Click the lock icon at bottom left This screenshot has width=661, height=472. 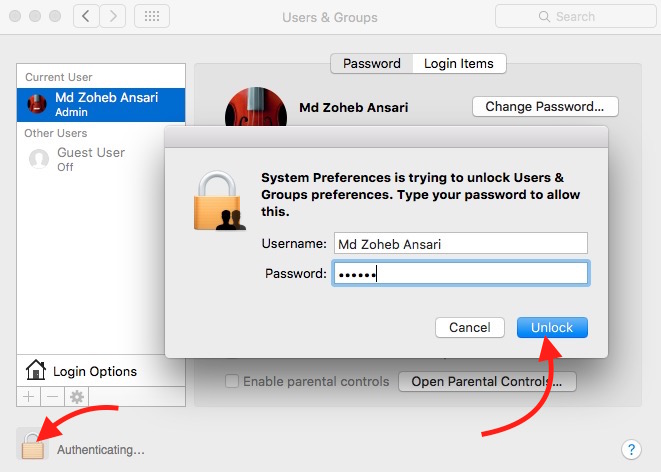pos(32,446)
